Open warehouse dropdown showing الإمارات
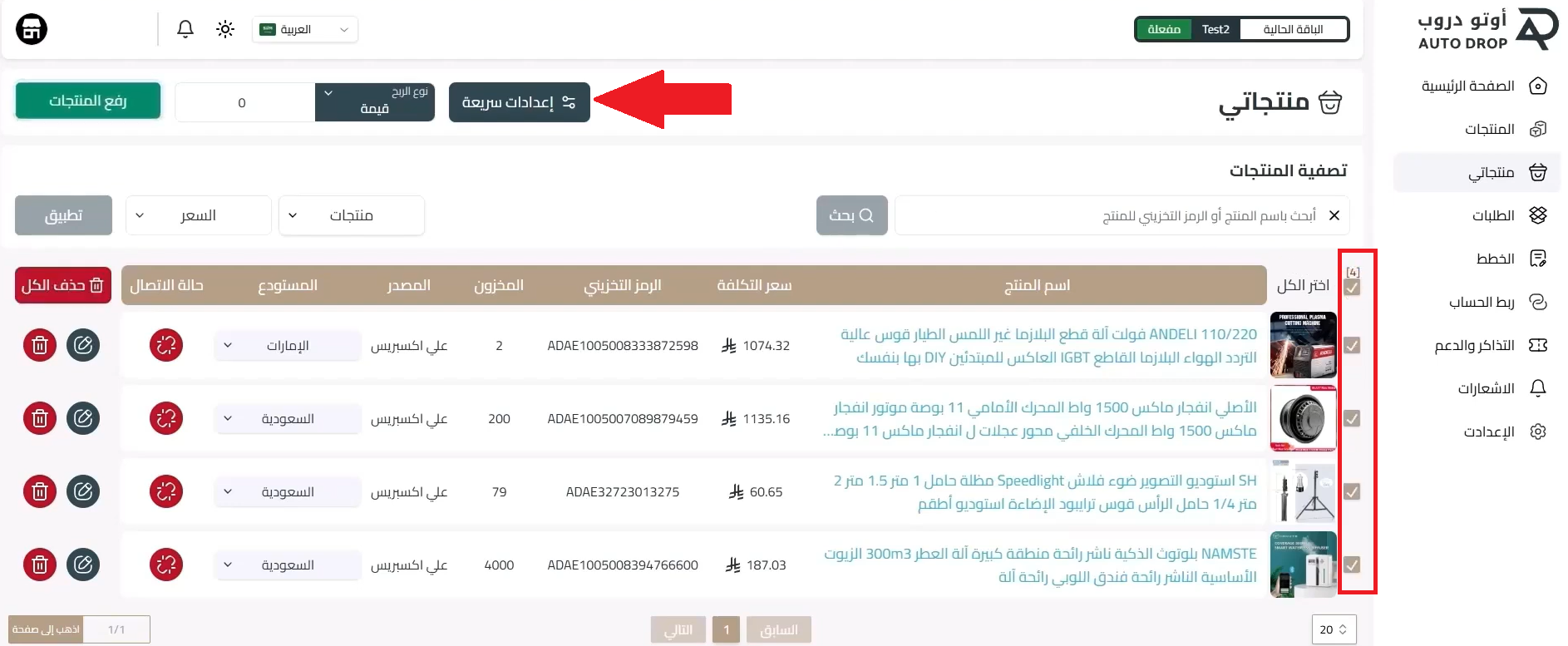This screenshot has width=1568, height=646. tap(288, 345)
